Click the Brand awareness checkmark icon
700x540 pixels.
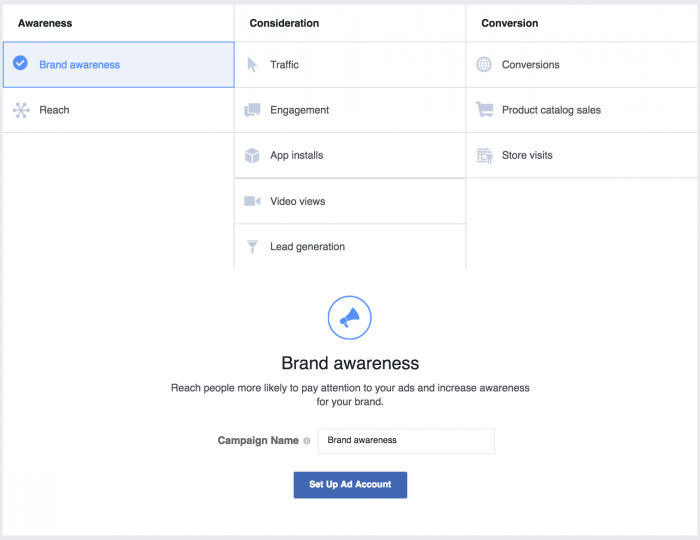click(x=21, y=64)
